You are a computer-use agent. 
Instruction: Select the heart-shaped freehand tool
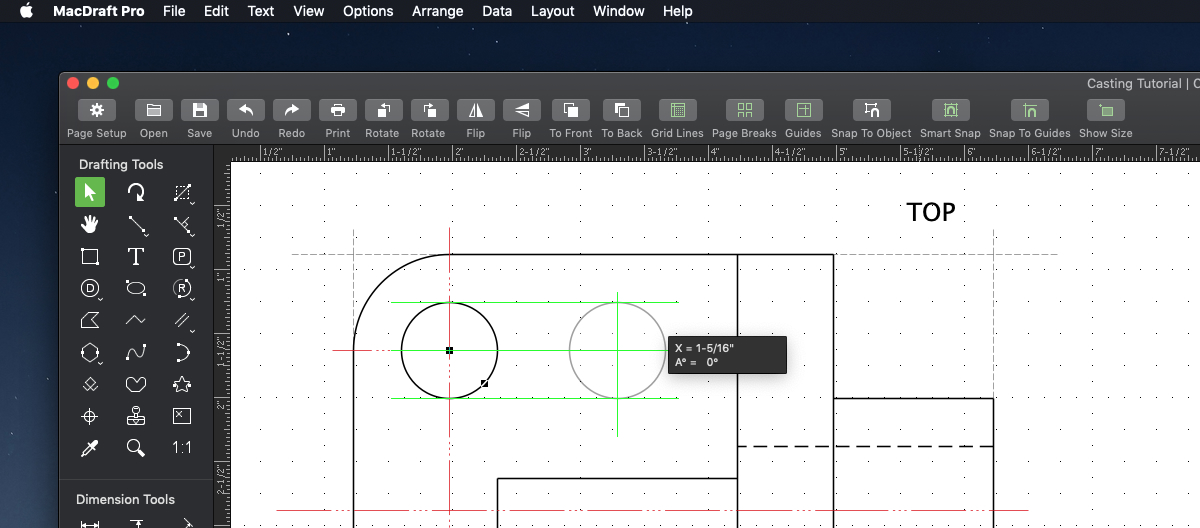(136, 384)
